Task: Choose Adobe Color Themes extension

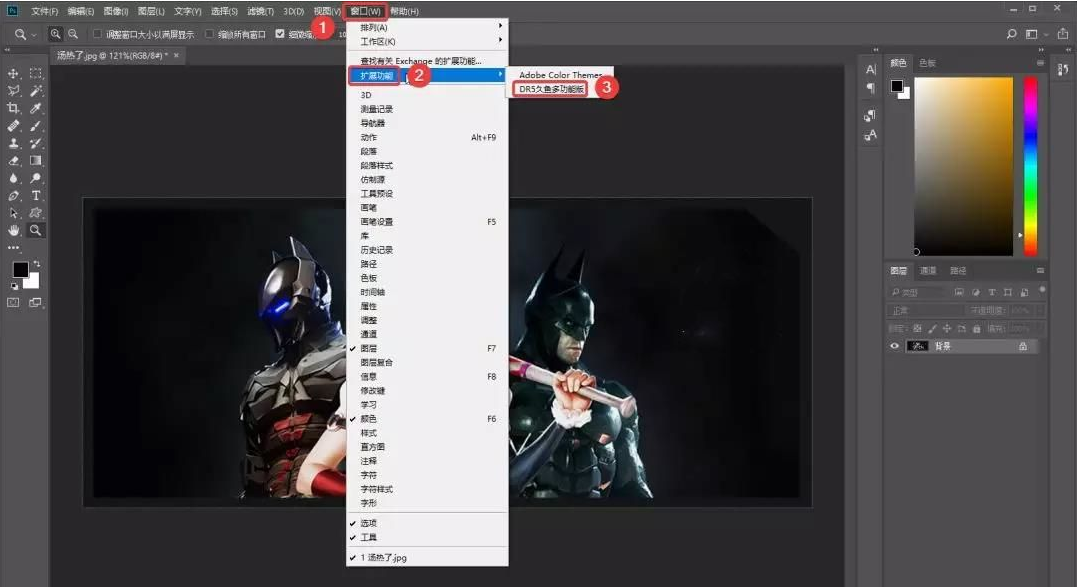Action: (560, 75)
